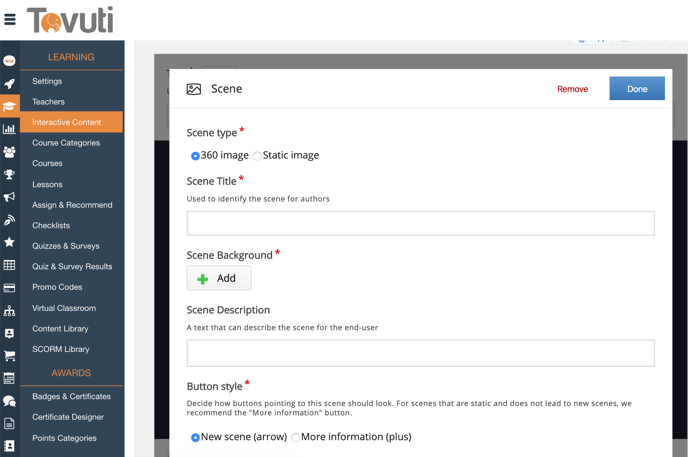
Task: Click the users group icon
Action: point(9,151)
